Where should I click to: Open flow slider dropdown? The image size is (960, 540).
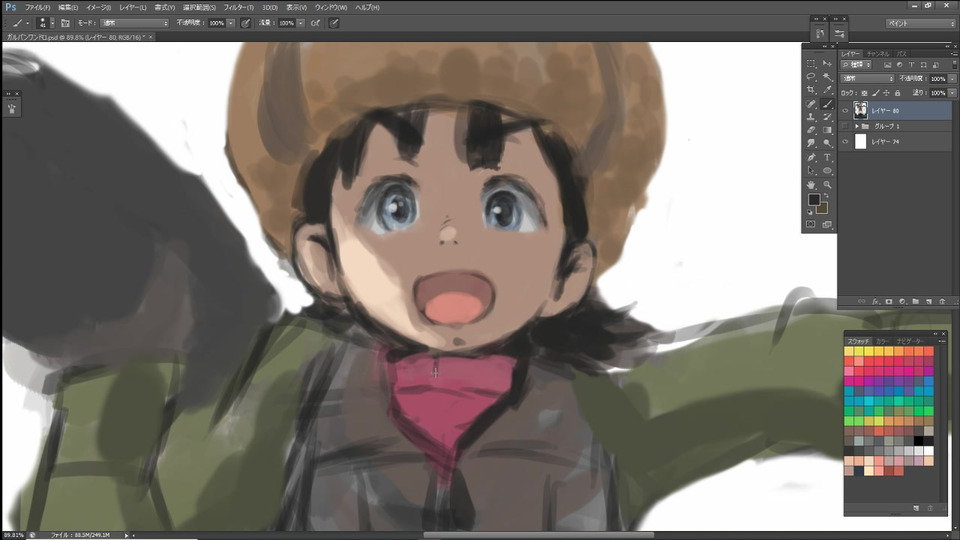(x=301, y=23)
